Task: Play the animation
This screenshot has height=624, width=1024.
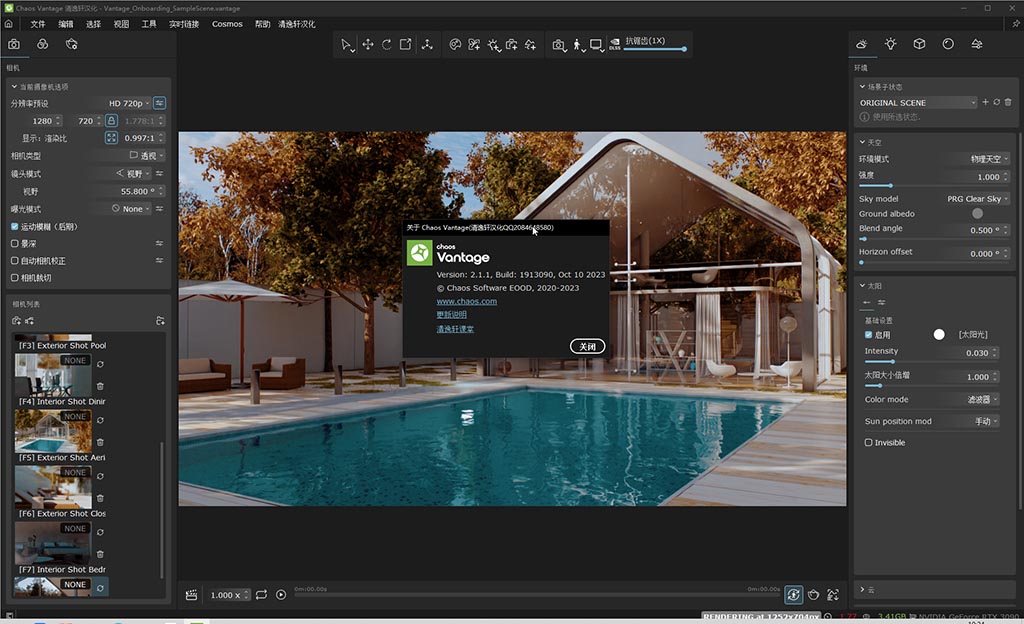Action: click(x=281, y=595)
